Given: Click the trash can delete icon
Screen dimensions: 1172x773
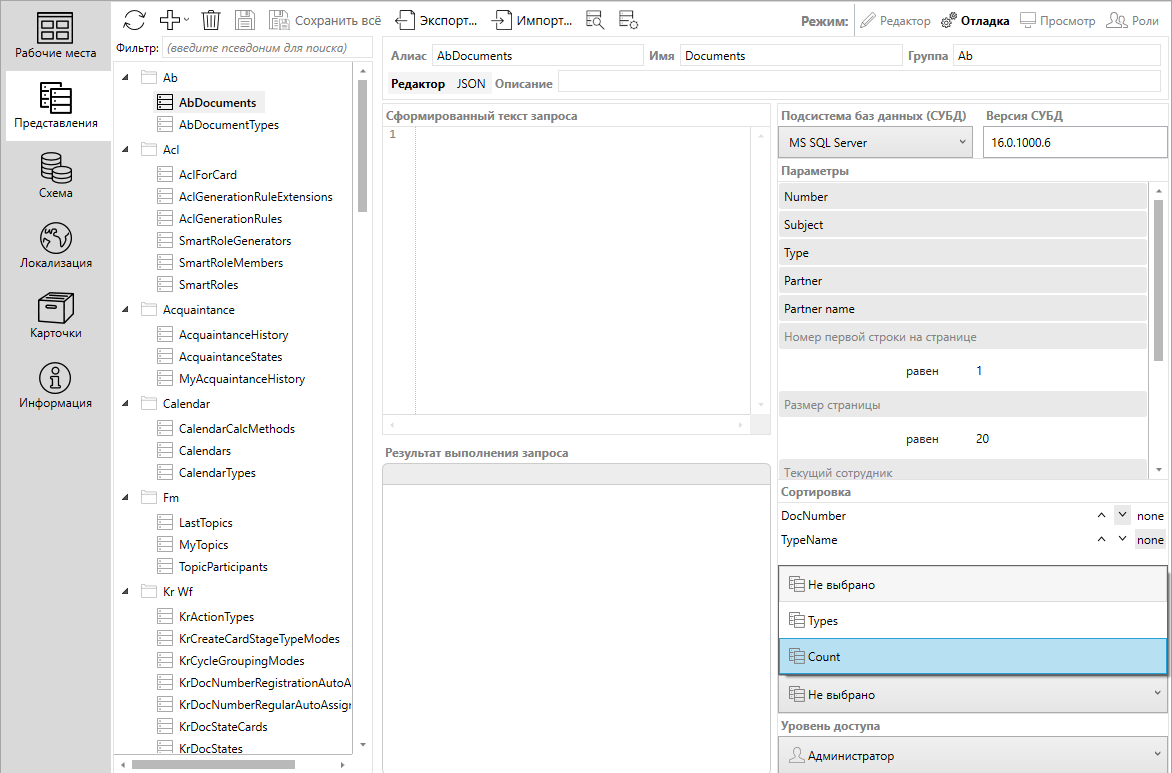Looking at the screenshot, I should coord(211,20).
